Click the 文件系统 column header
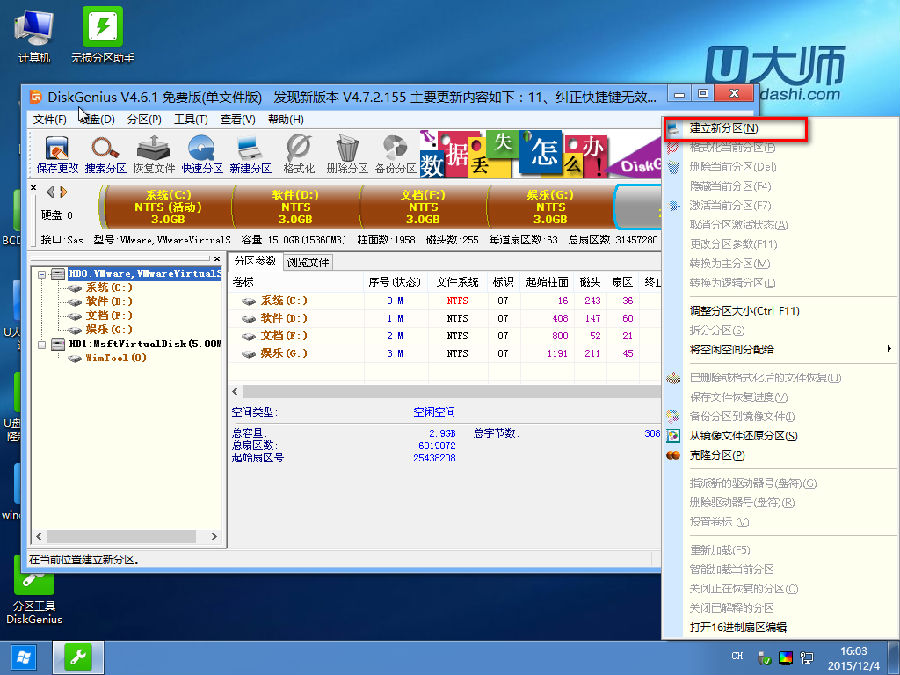The height and width of the screenshot is (675, 900). point(457,282)
